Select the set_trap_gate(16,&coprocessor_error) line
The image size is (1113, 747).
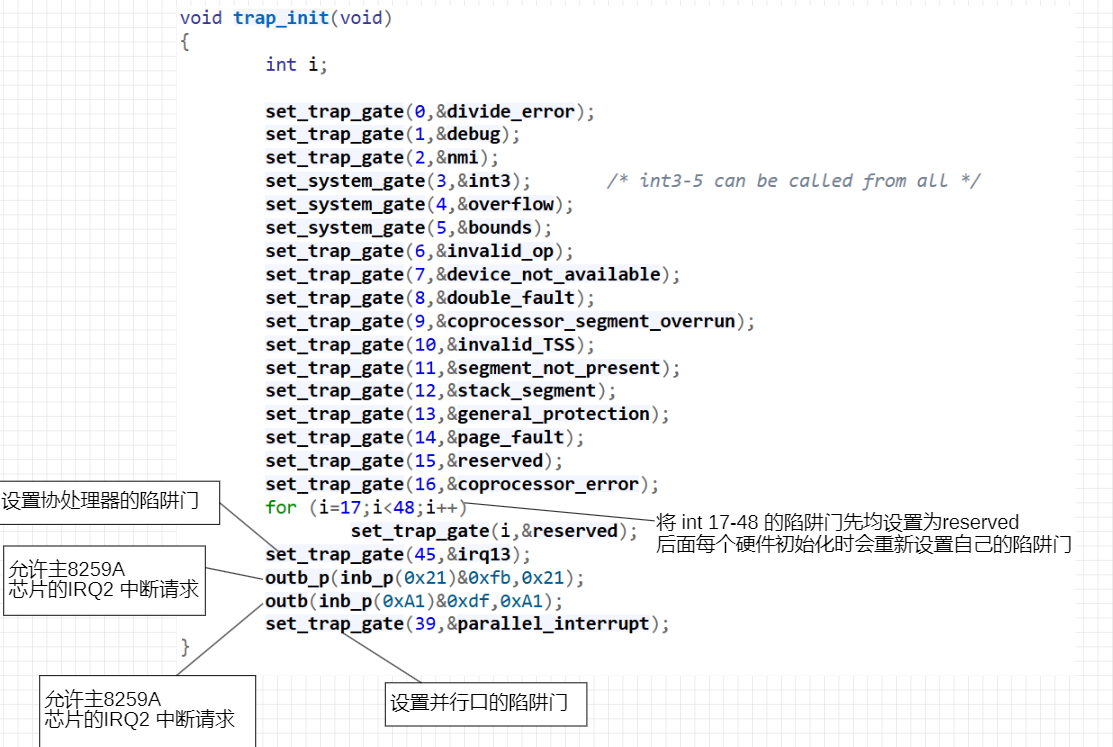click(461, 485)
